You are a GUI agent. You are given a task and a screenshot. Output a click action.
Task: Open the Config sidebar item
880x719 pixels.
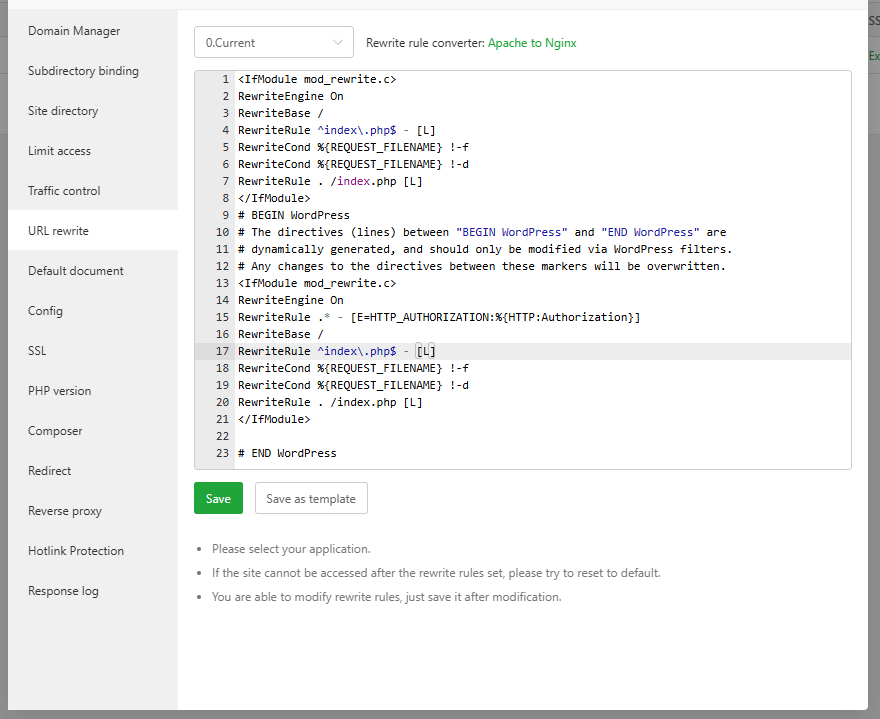tap(45, 311)
